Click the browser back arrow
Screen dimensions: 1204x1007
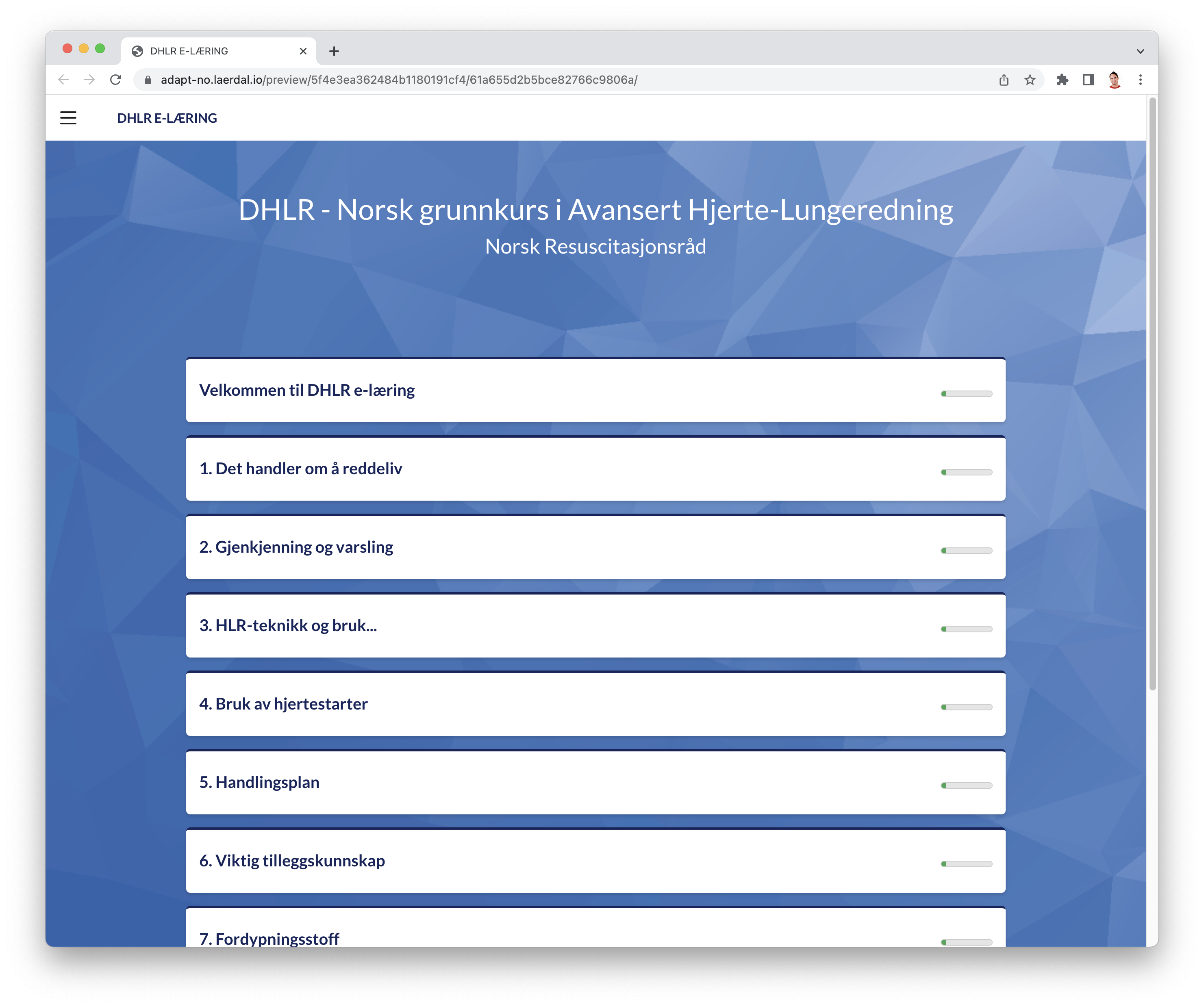(64, 80)
